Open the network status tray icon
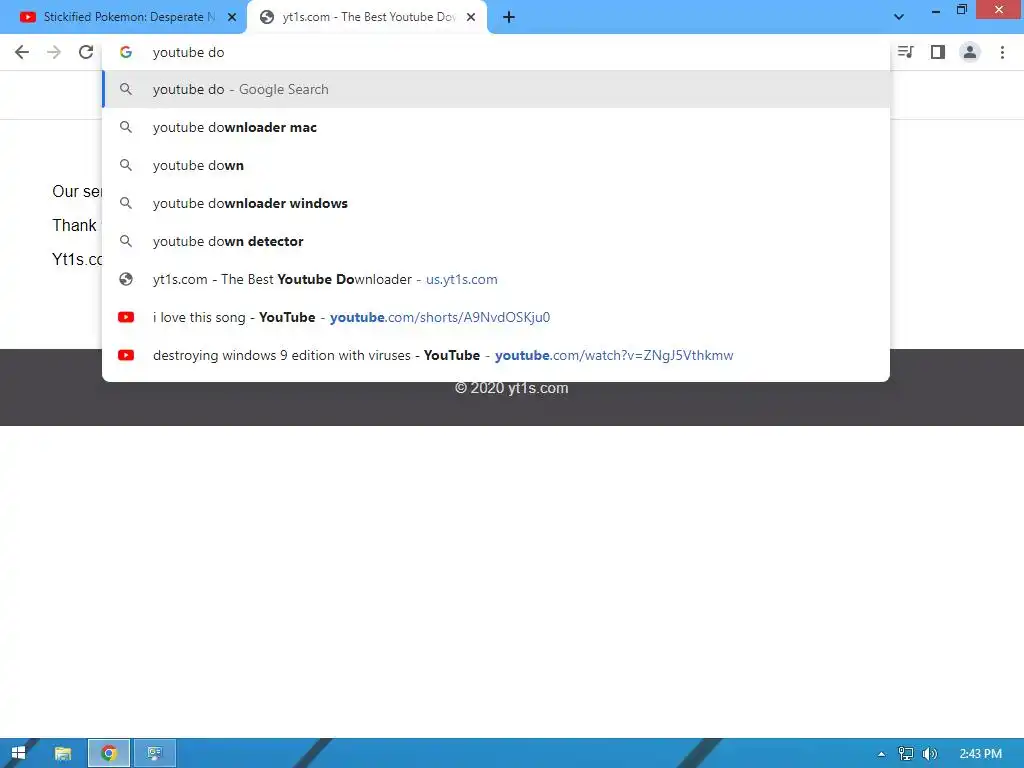 [x=906, y=754]
